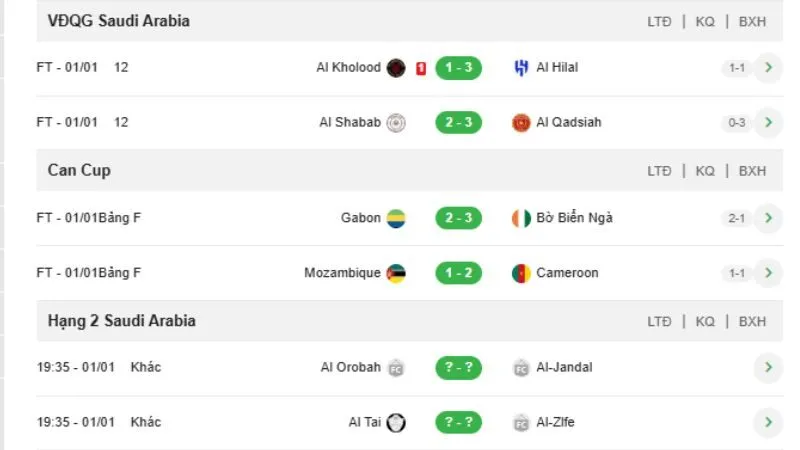Viewport: 800px width, 450px height.
Task: Open details arrow for Al Orobah match
Action: pos(767,367)
